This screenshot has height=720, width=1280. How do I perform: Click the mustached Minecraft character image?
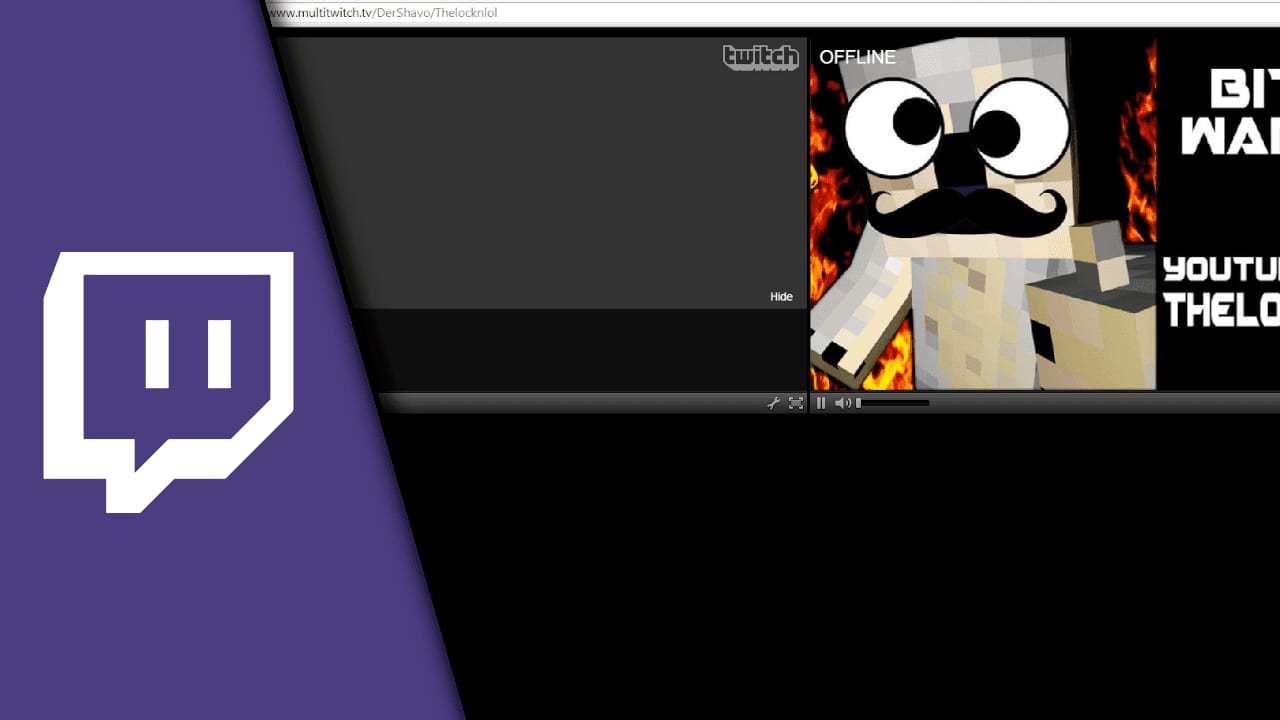[x=983, y=214]
